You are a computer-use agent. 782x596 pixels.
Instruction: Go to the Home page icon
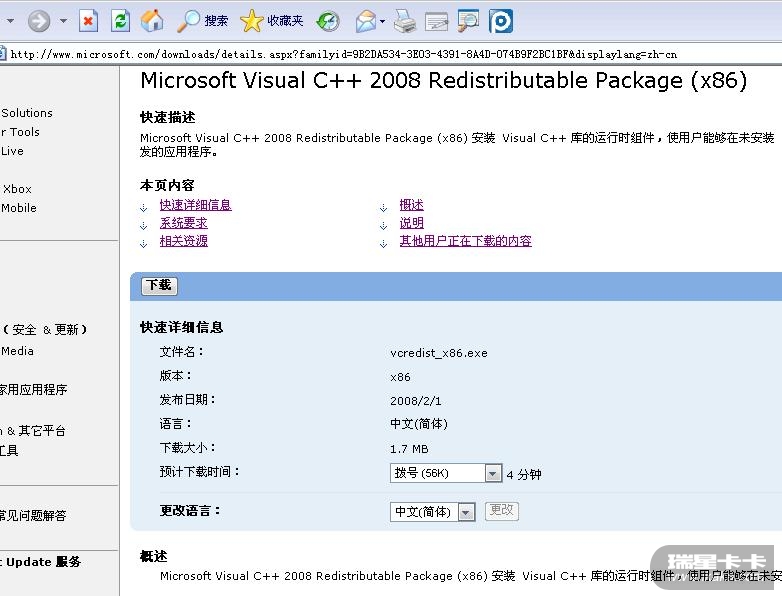(x=152, y=21)
